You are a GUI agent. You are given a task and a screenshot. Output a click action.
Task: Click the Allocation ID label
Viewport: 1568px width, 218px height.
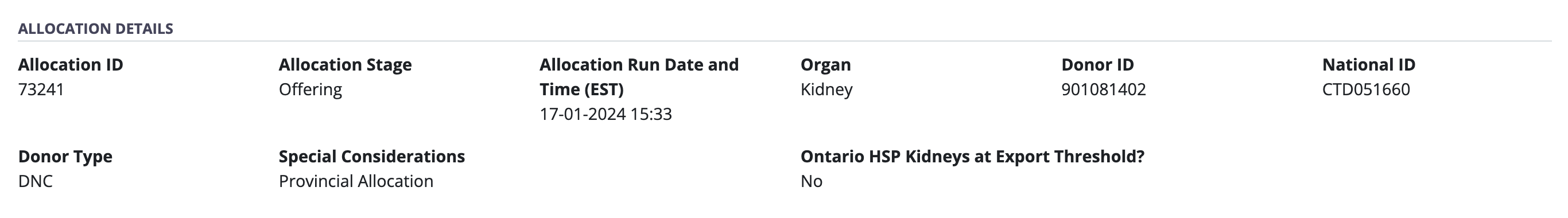(x=71, y=65)
